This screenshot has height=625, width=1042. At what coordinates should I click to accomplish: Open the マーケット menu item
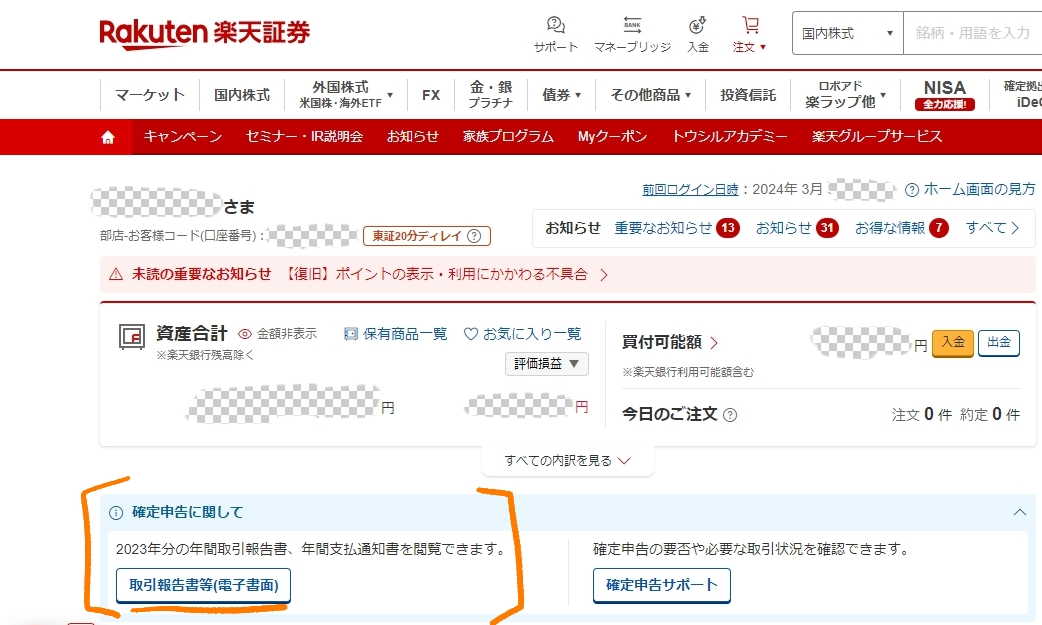pyautogui.click(x=150, y=94)
